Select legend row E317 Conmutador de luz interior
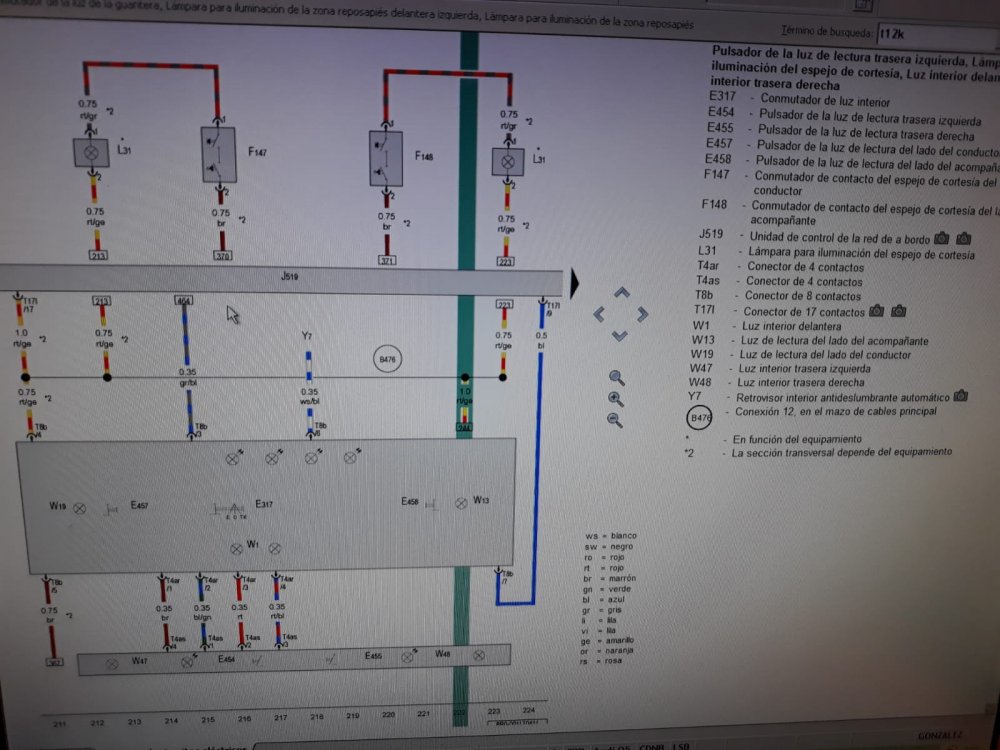1000x750 pixels. 800,99
